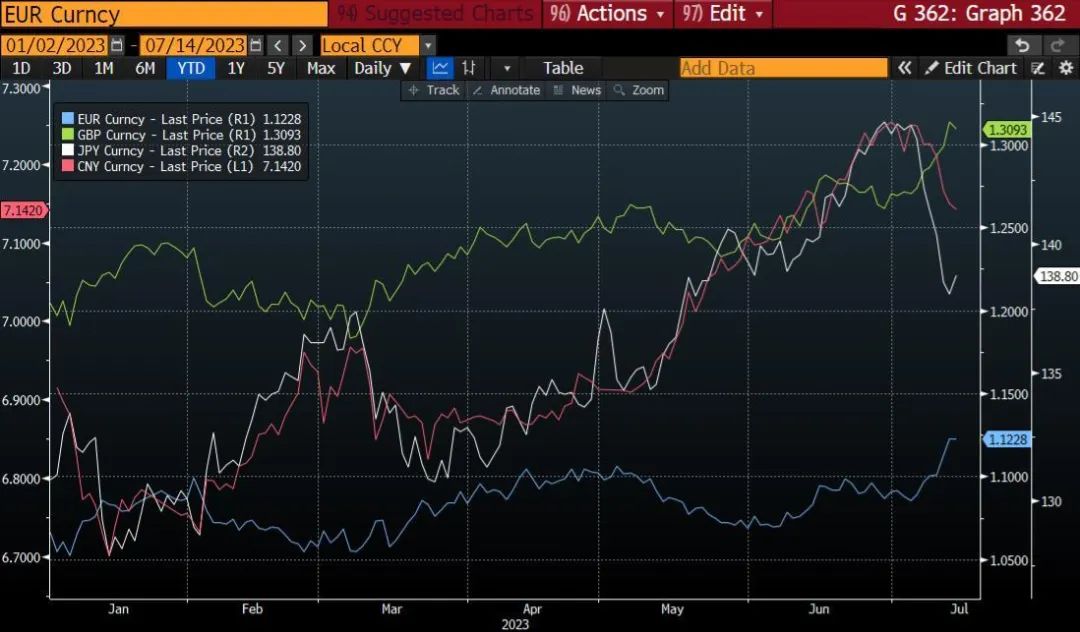Enable the Zoom tool on chart
This screenshot has width=1080, height=632.
pos(638,90)
